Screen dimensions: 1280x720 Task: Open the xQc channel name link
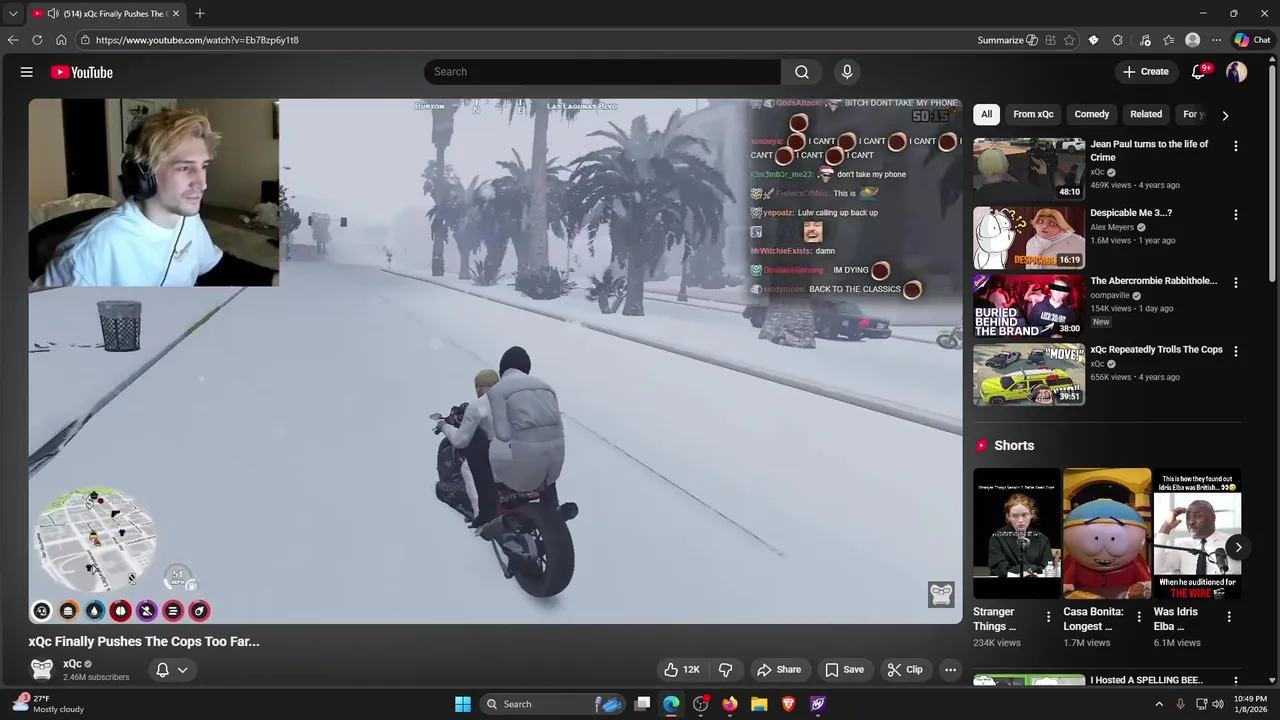(72, 664)
